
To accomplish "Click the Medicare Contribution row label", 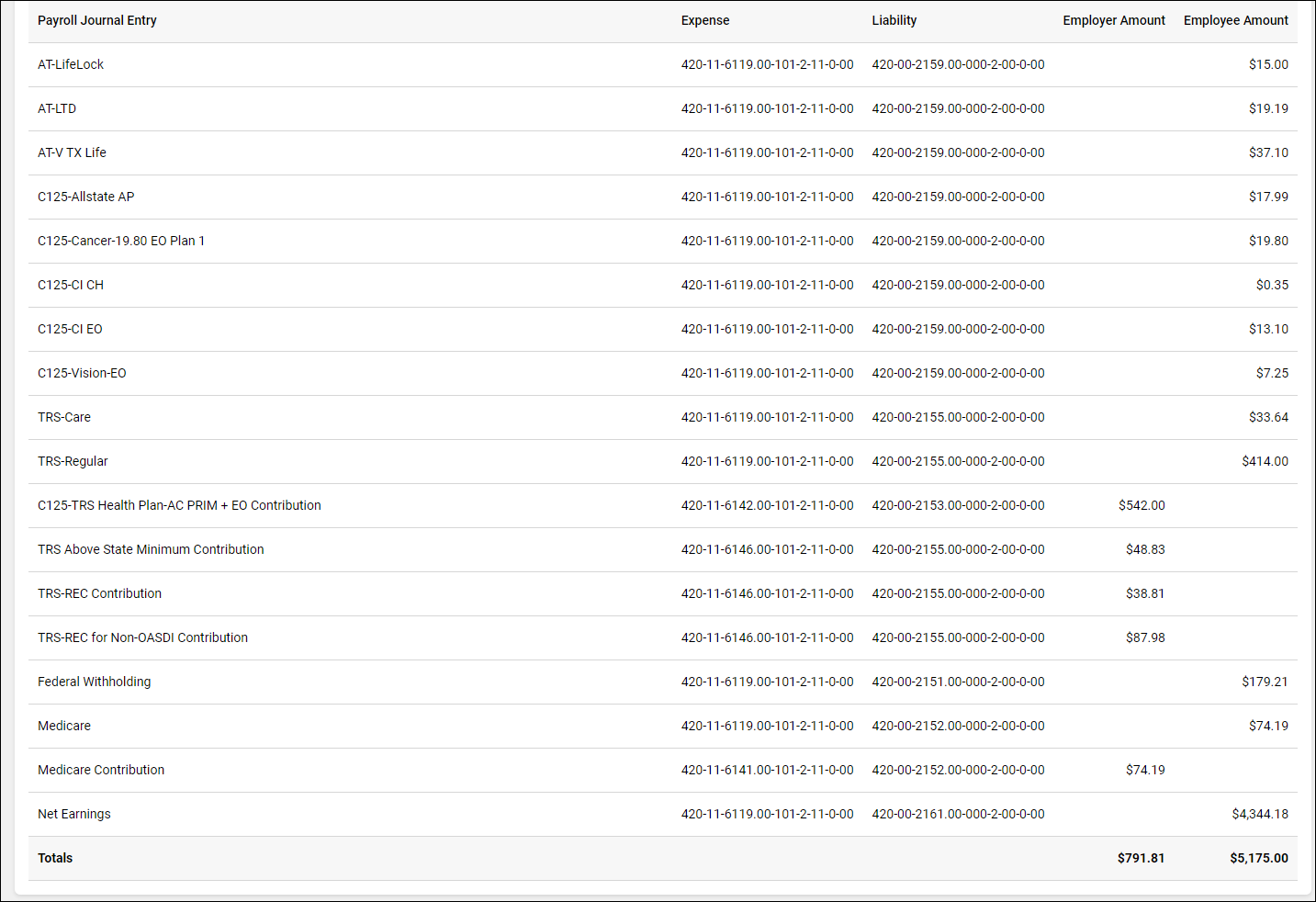I will click(x=101, y=770).
